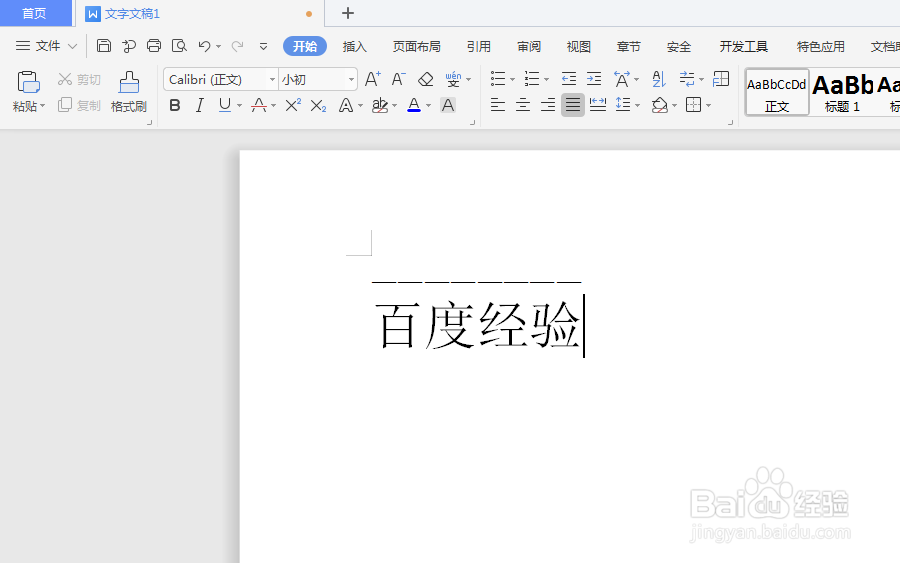Select the Format Painter (格式刷)
The image size is (900, 563).
129,92
